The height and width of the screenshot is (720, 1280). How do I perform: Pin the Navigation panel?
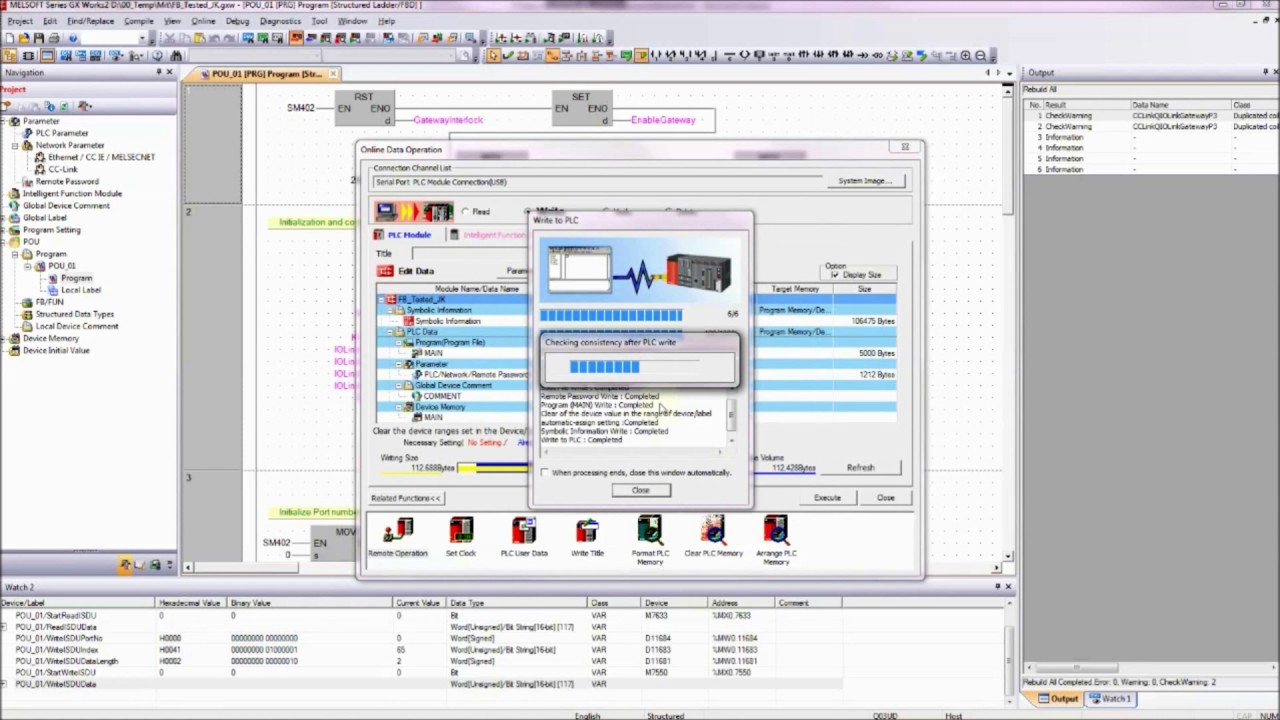[x=158, y=73]
